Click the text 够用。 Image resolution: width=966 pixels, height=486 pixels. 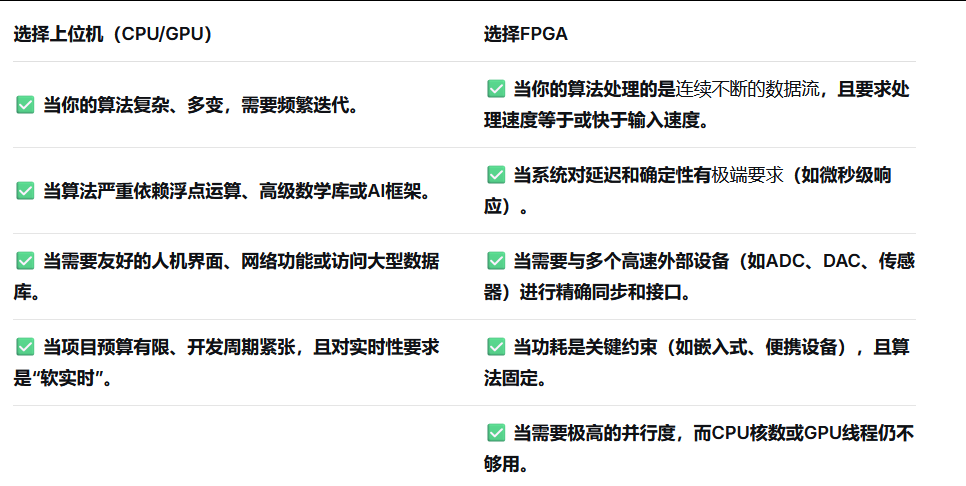tap(506, 464)
